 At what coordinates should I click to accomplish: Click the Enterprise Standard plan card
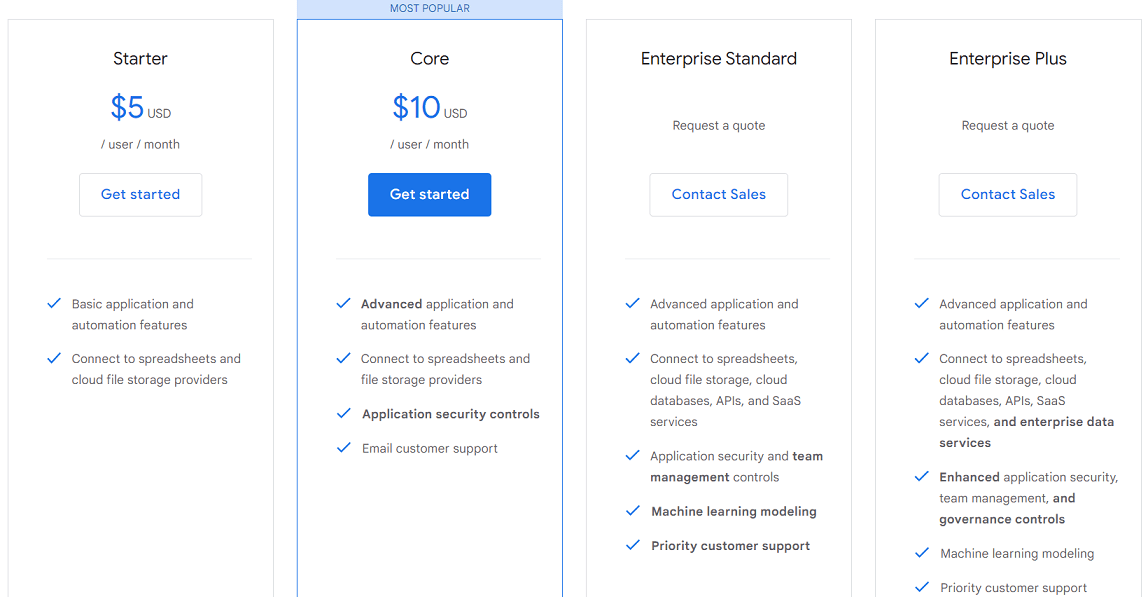(x=718, y=300)
